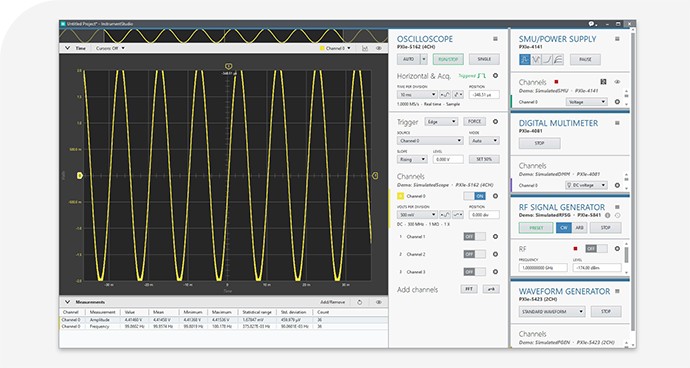
Task: Click the Trigger Level input field
Action: [448, 159]
